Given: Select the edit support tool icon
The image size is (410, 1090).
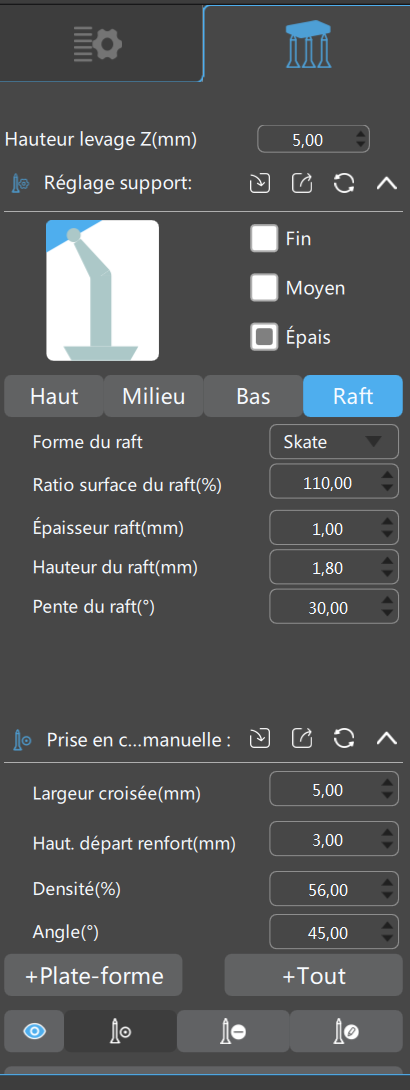Looking at the screenshot, I should 346,1031.
